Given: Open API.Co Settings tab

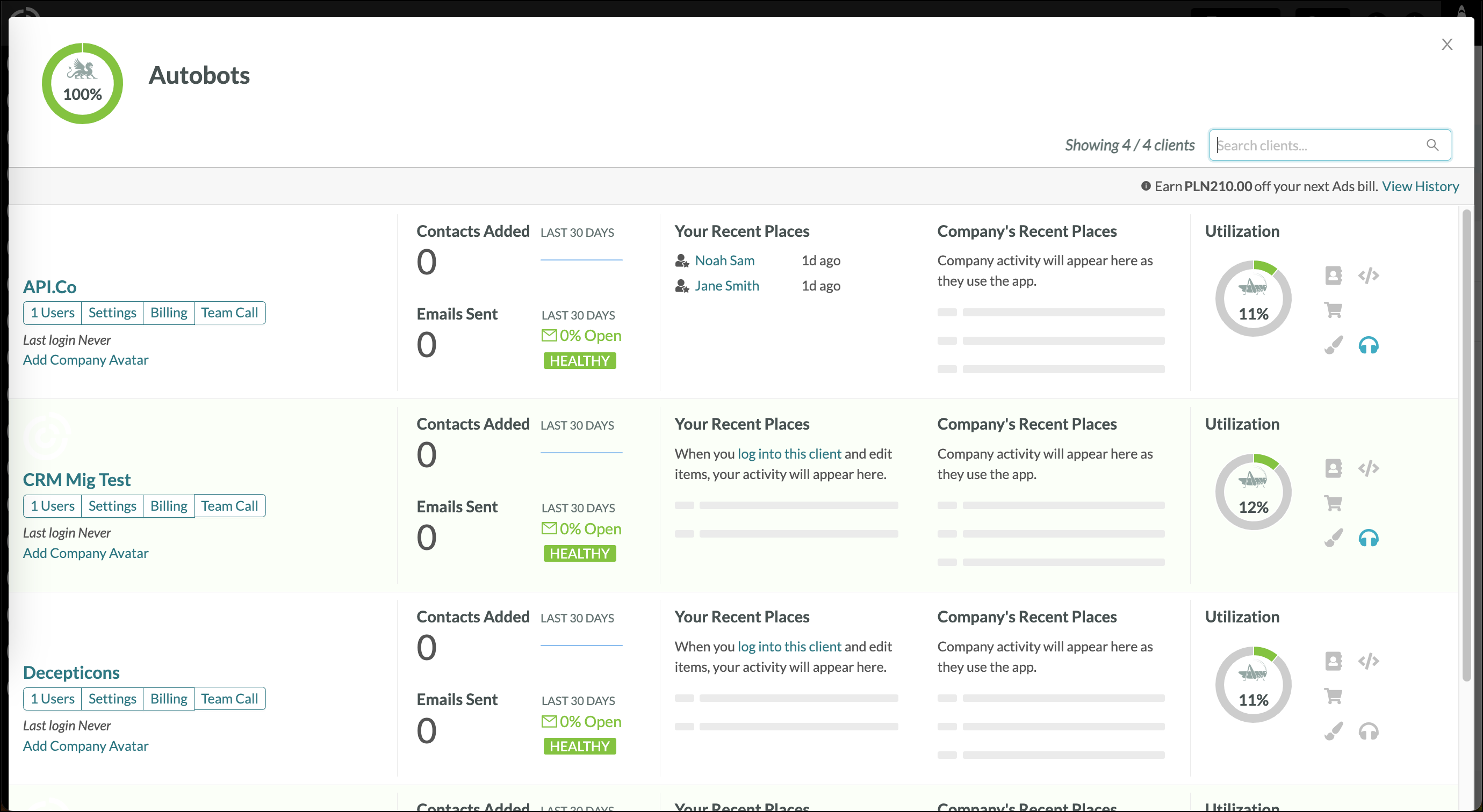Looking at the screenshot, I should coord(112,313).
